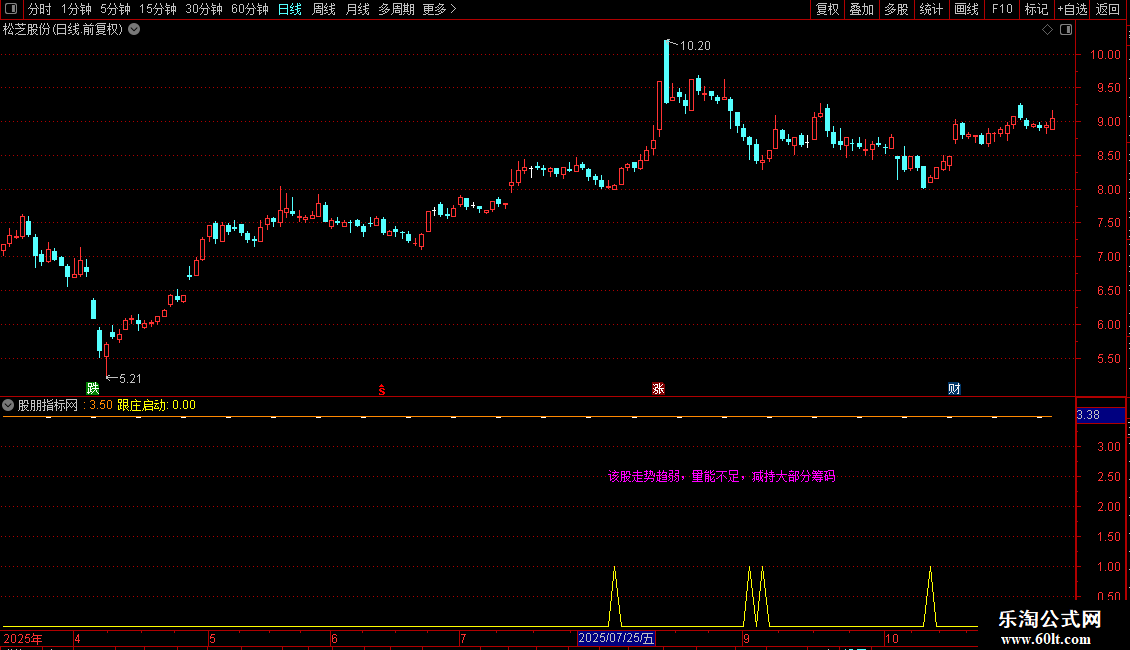Click the 3.50 indicator value
1130x650 pixels.
[101, 405]
